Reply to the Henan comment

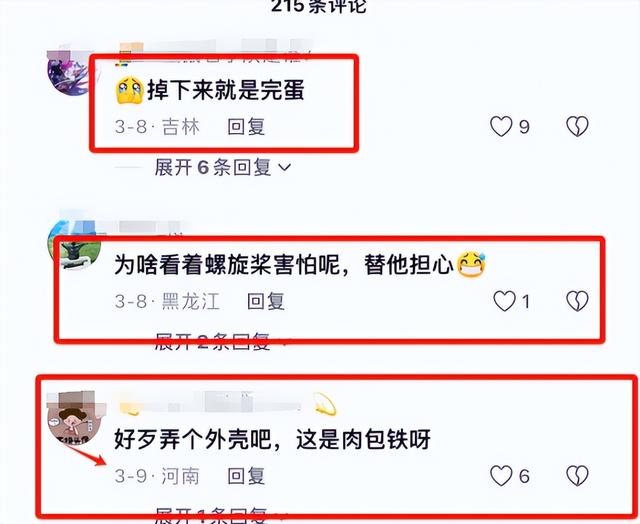click(x=246, y=476)
